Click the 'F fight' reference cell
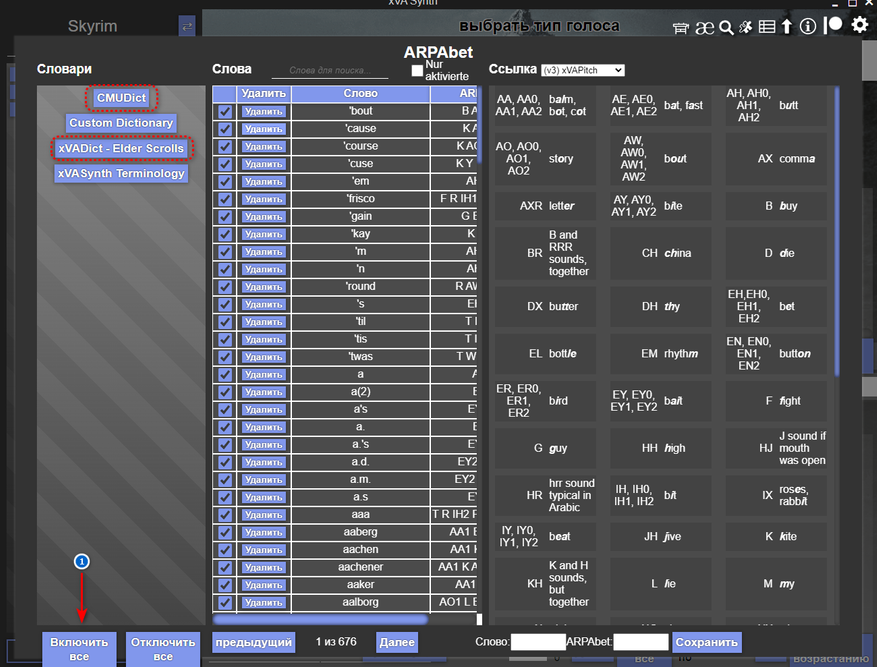The width and height of the screenshot is (877, 667). [x=776, y=401]
